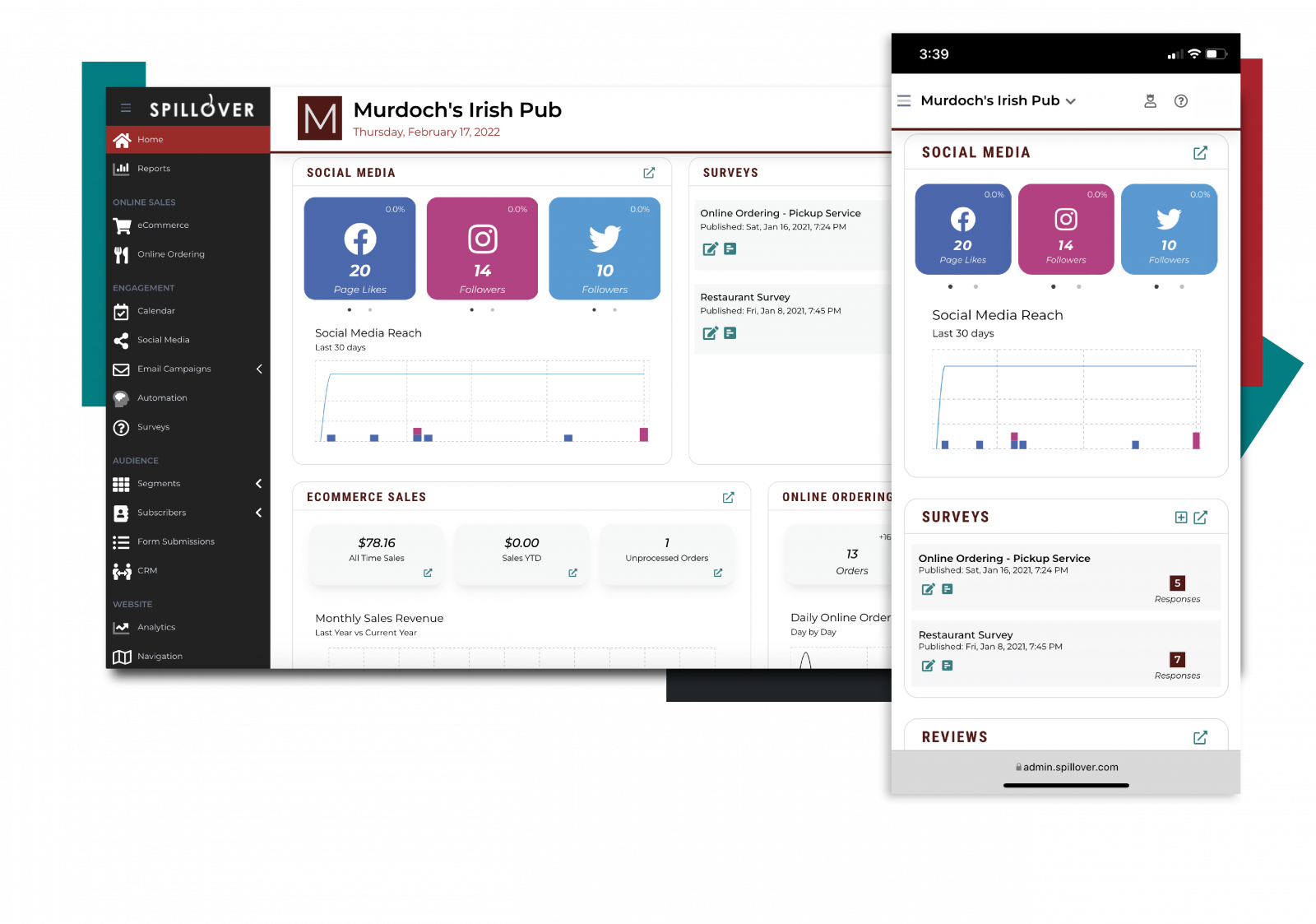
Task: Expand the Subscribers chevron
Action: coord(259,513)
